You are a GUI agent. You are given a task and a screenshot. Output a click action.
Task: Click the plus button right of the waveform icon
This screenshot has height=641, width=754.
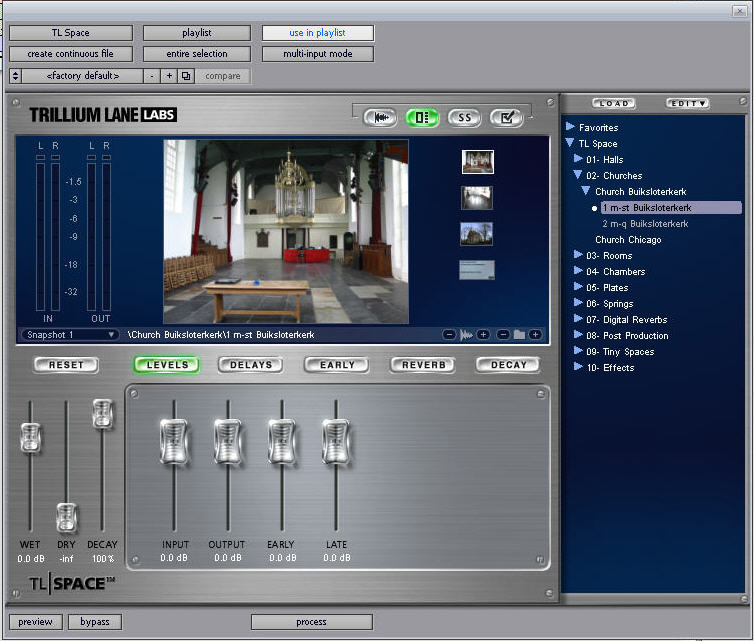(x=483, y=334)
